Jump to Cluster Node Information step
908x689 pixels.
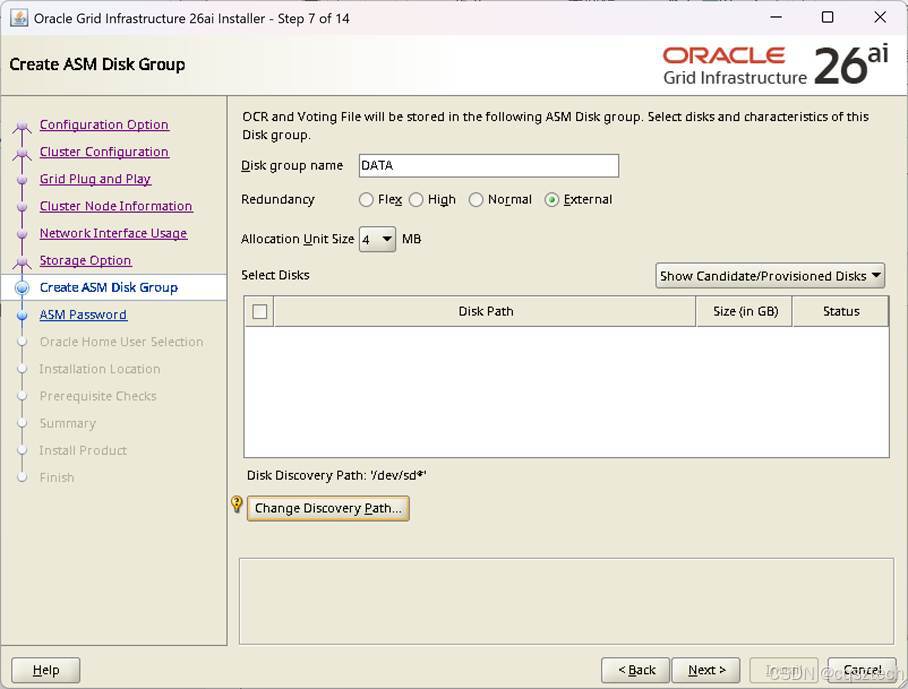pyautogui.click(x=116, y=206)
